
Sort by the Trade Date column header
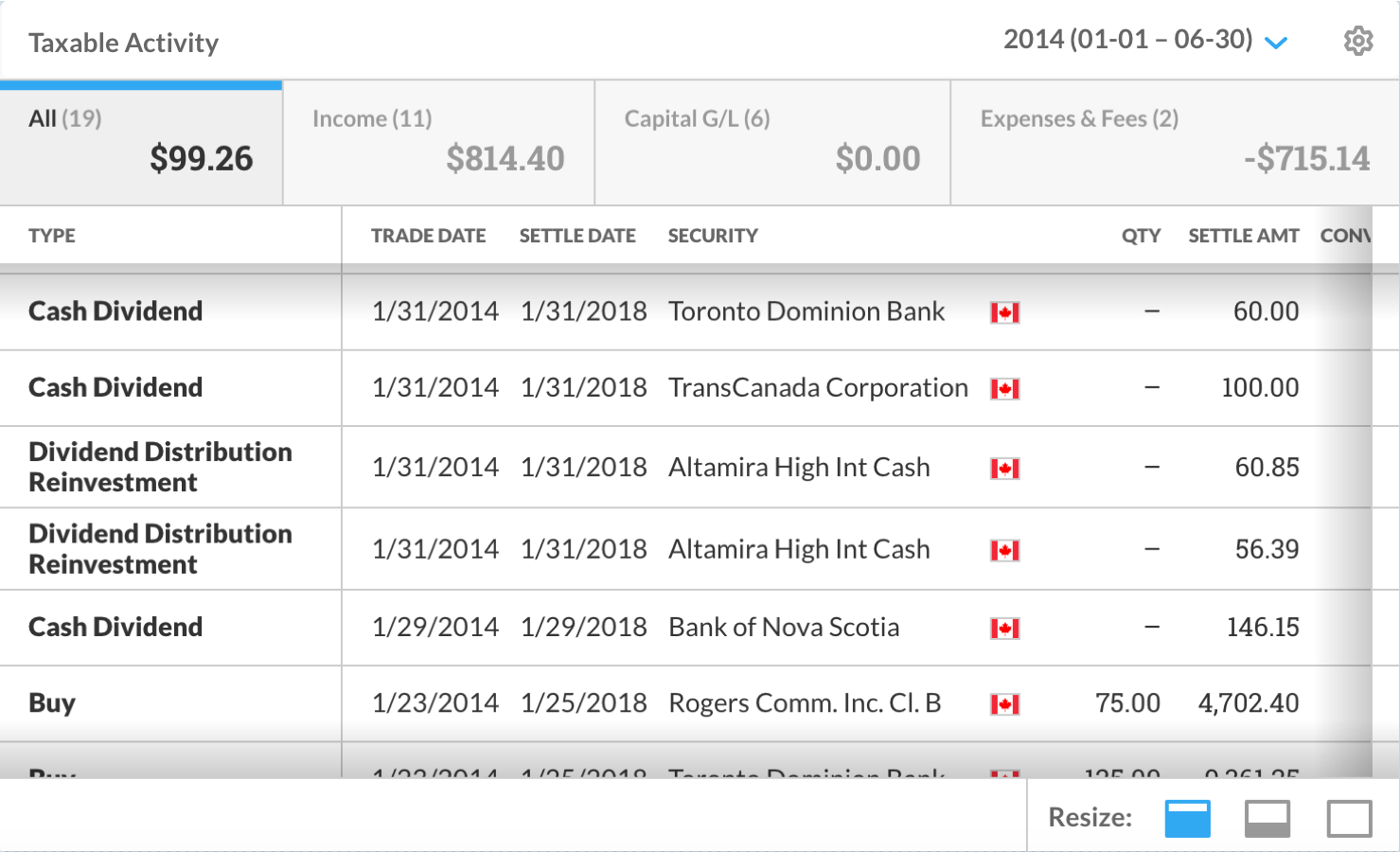(428, 236)
